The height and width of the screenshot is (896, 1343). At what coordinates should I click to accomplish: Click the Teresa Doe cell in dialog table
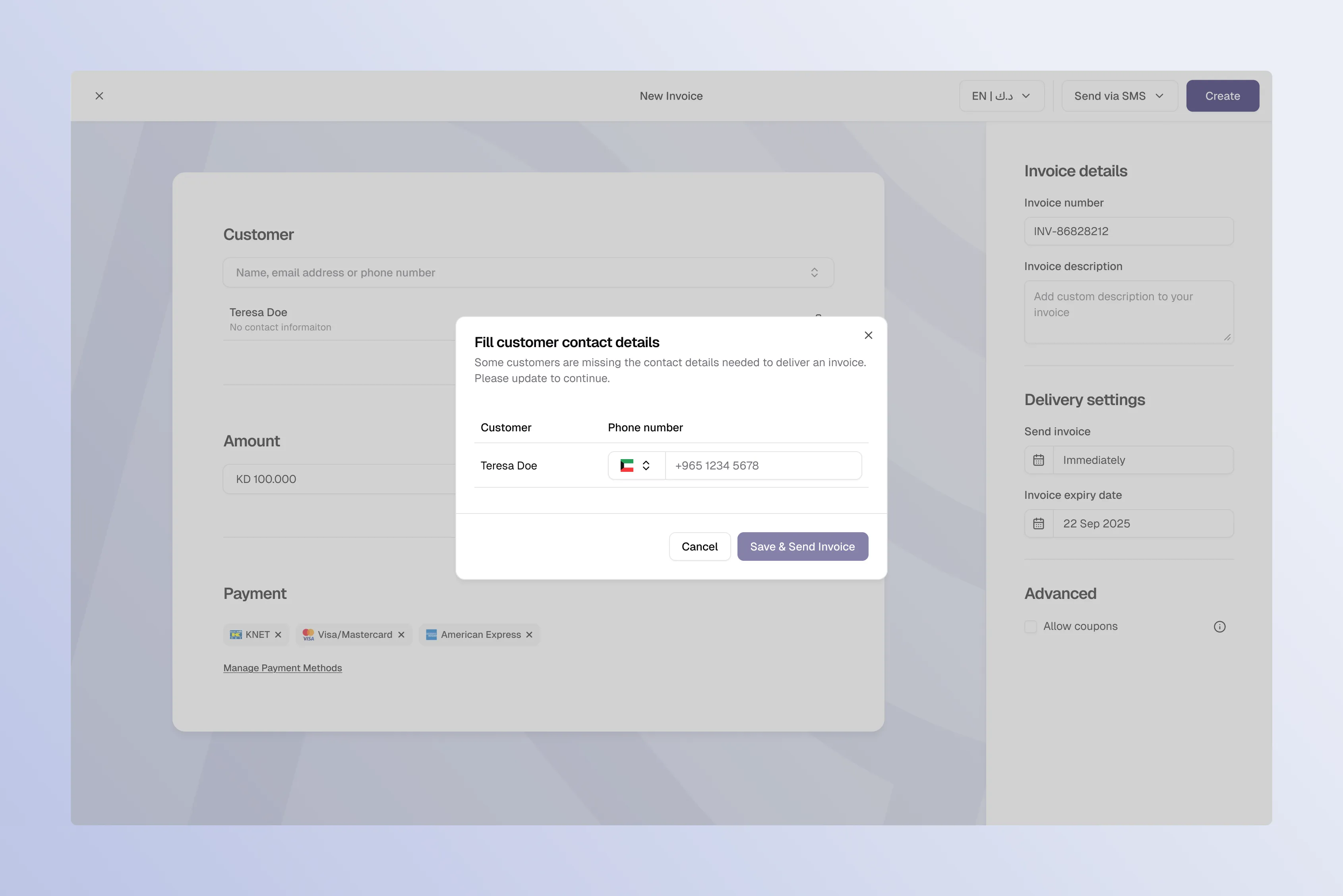pos(509,466)
